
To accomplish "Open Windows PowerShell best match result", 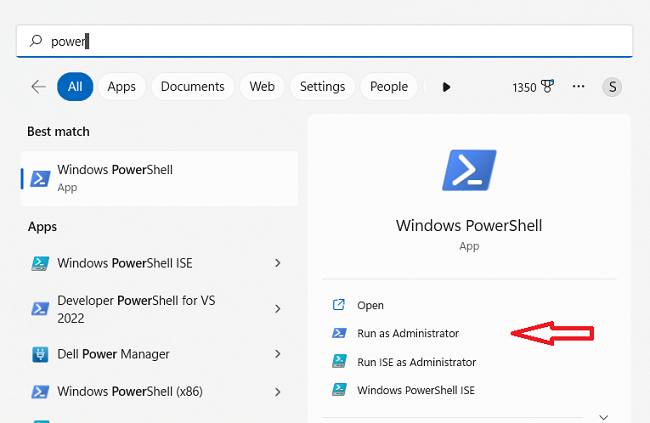I will [x=160, y=178].
